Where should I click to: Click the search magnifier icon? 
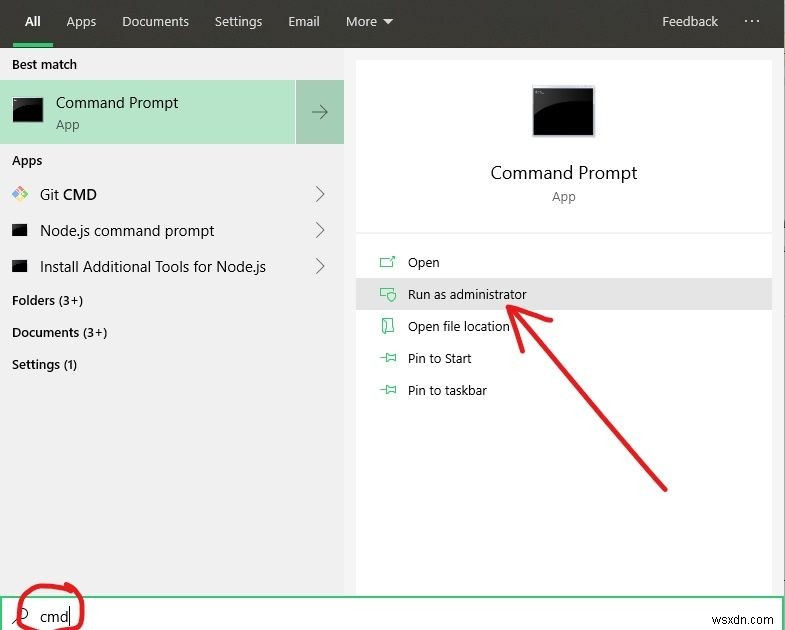click(21, 616)
